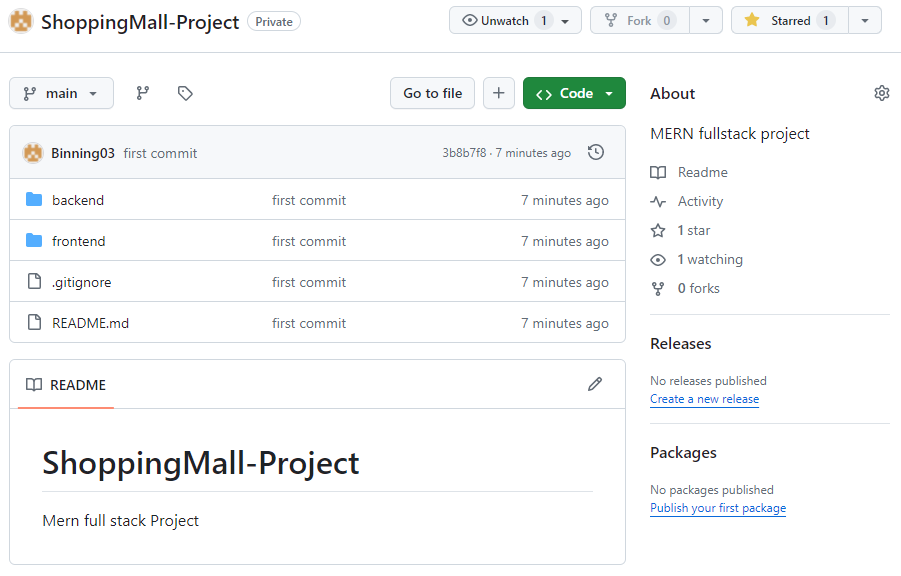
Task: Click Binning03 avatar in commit row
Action: click(x=33, y=153)
